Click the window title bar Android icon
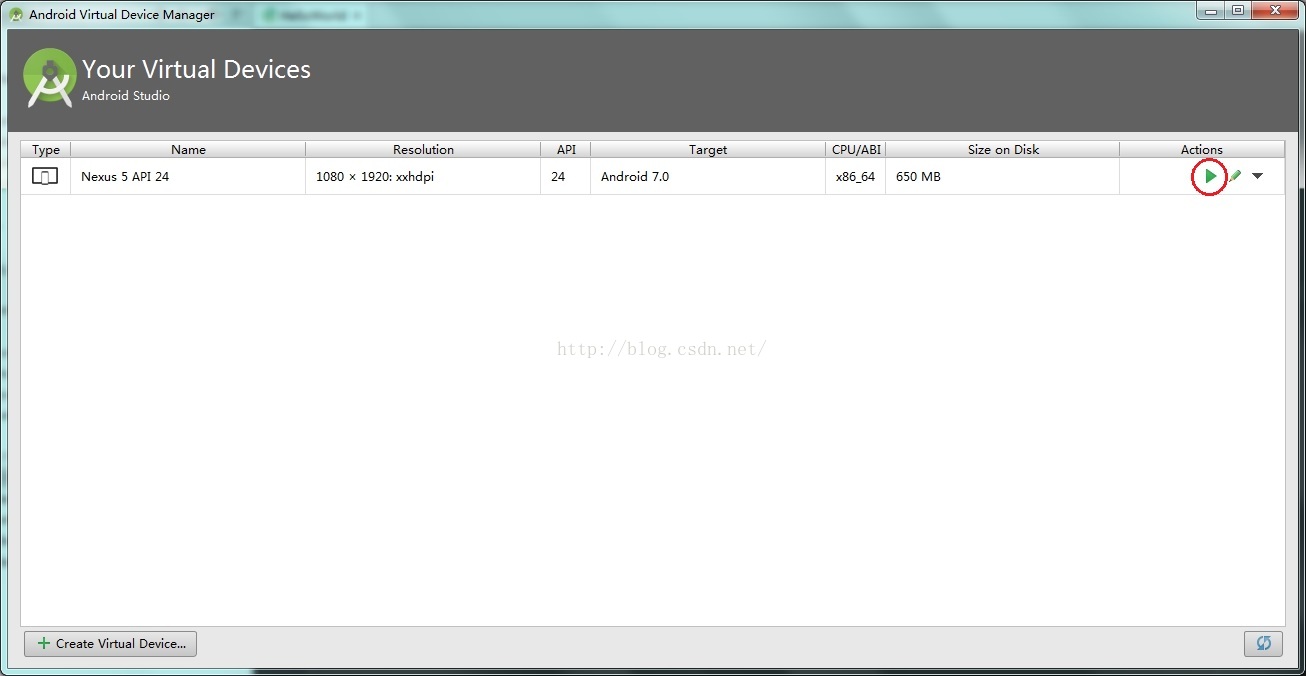The height and width of the screenshot is (676, 1306). (16, 14)
